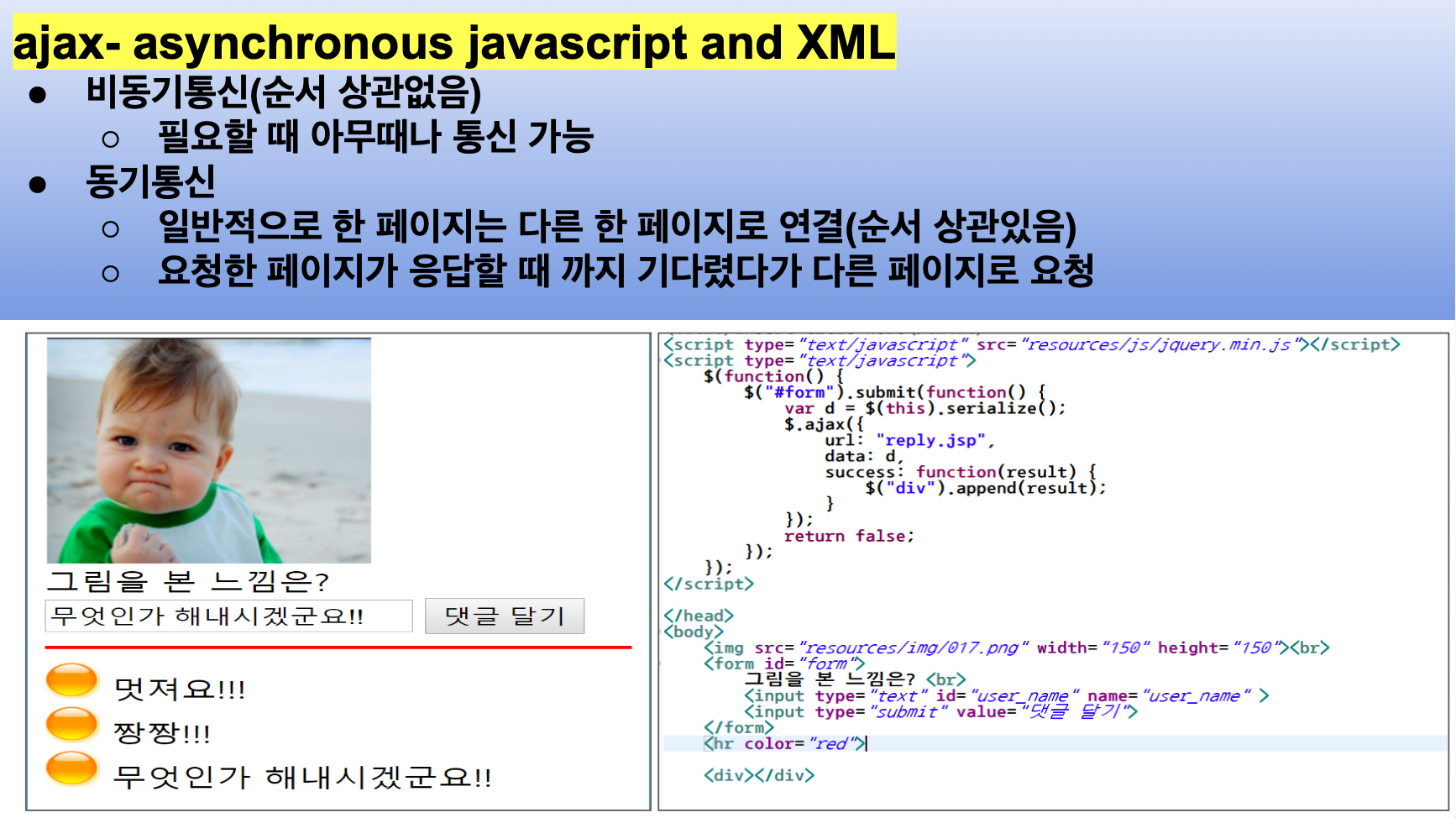Click the label 그림을 본 느낌은? in the web page preview
Image resolution: width=1456 pixels, height=818 pixels.
coord(188,581)
